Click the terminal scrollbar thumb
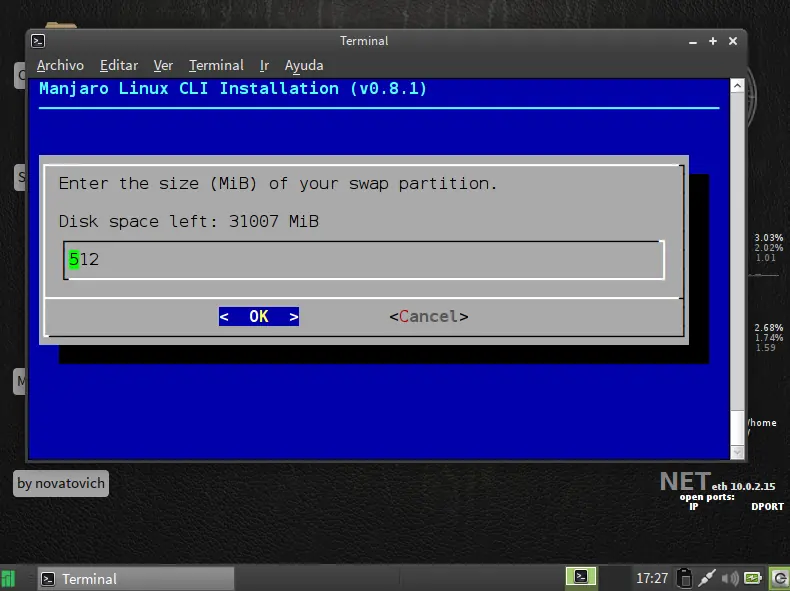 [x=737, y=428]
